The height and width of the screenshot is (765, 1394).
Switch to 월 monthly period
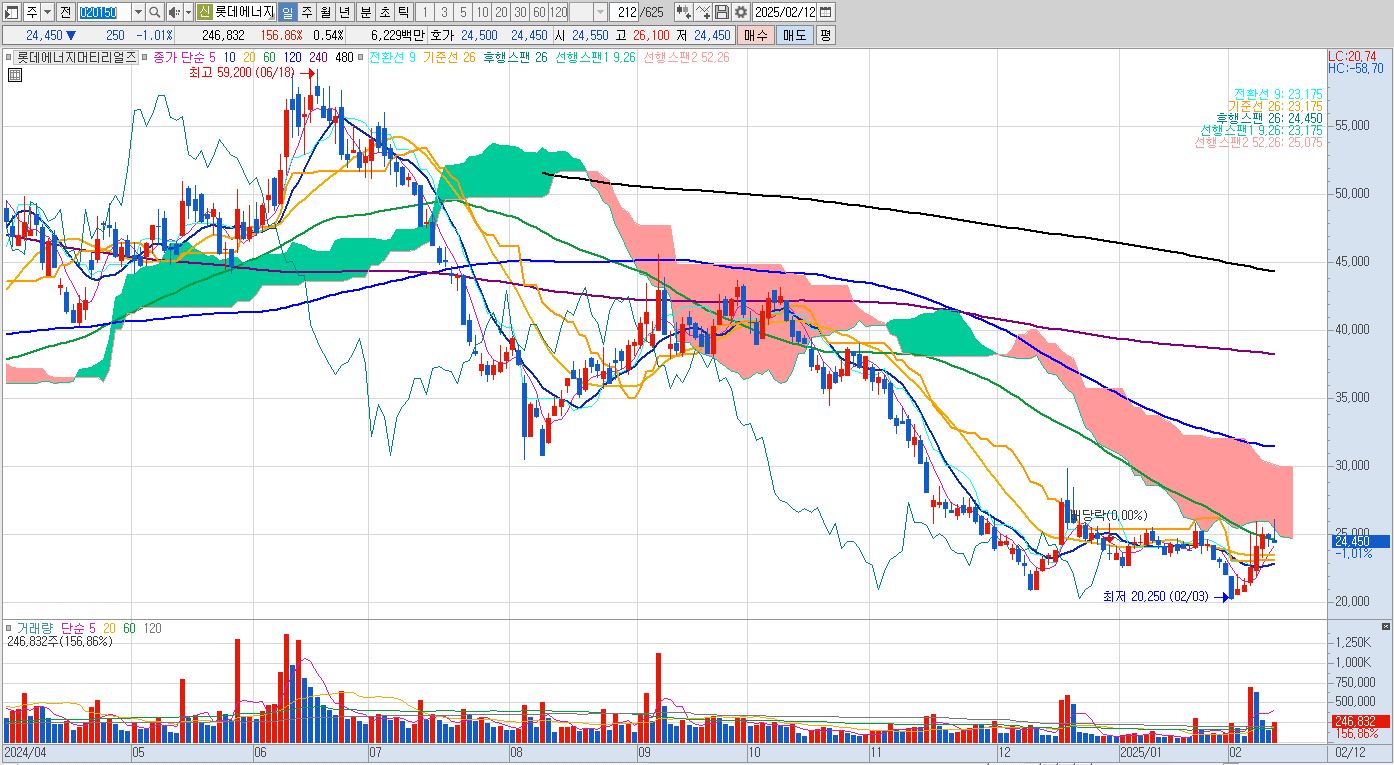point(325,12)
